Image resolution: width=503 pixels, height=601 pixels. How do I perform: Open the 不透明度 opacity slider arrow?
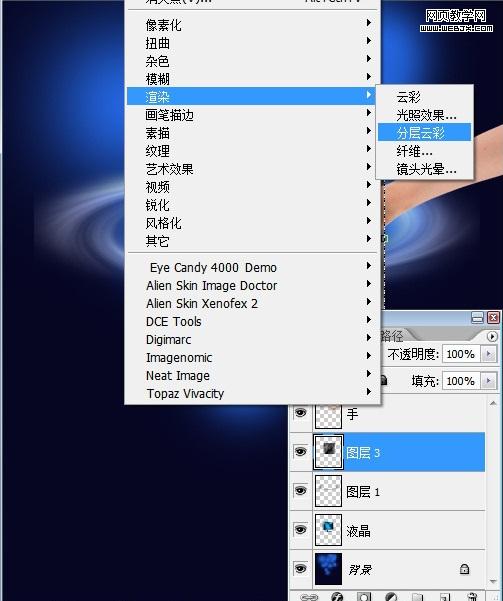click(488, 354)
